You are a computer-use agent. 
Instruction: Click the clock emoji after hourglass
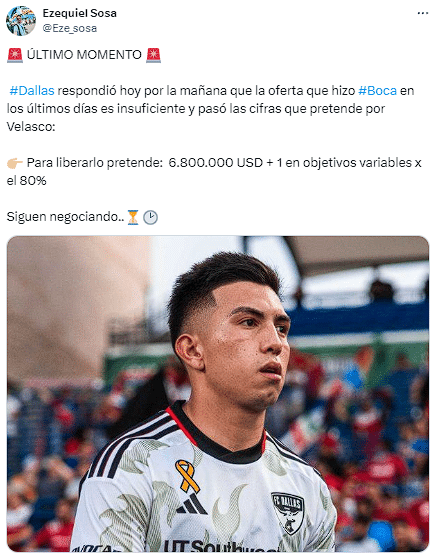(x=151, y=217)
